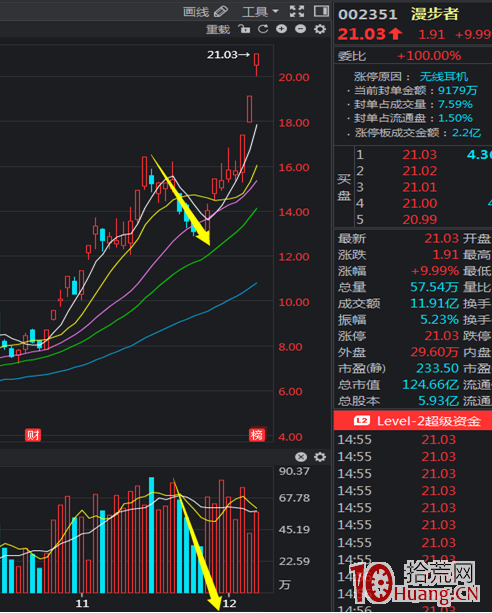This screenshot has width=492, height=613.
Task: Click 封单占流通盘 1.50% value
Action: [x=455, y=118]
